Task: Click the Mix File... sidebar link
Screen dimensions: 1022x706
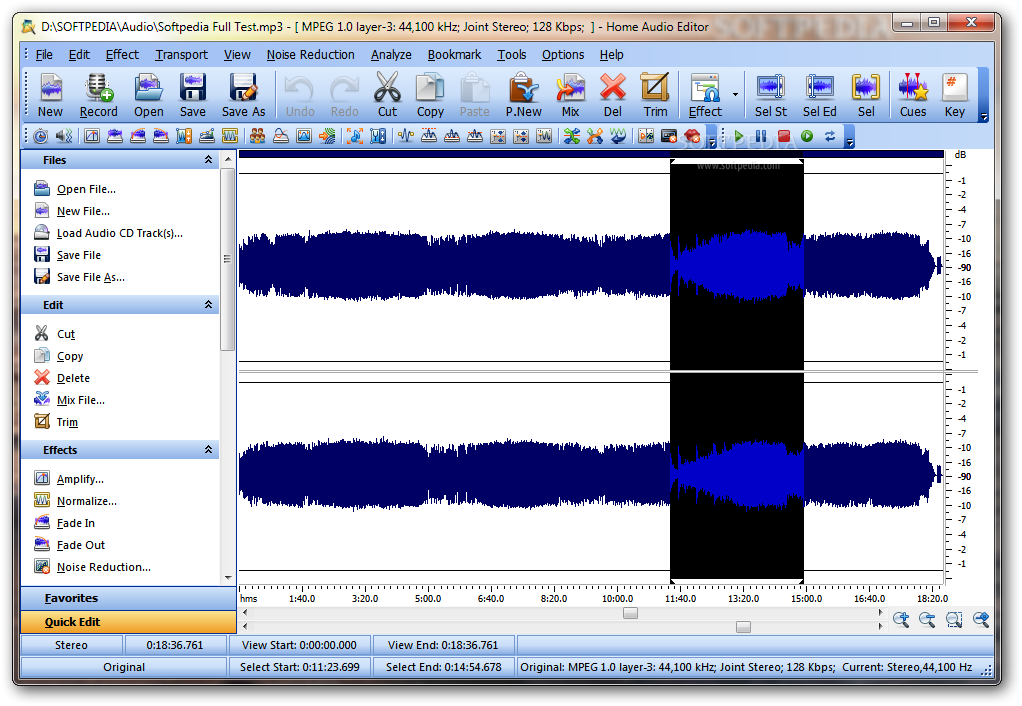Action: [80, 400]
